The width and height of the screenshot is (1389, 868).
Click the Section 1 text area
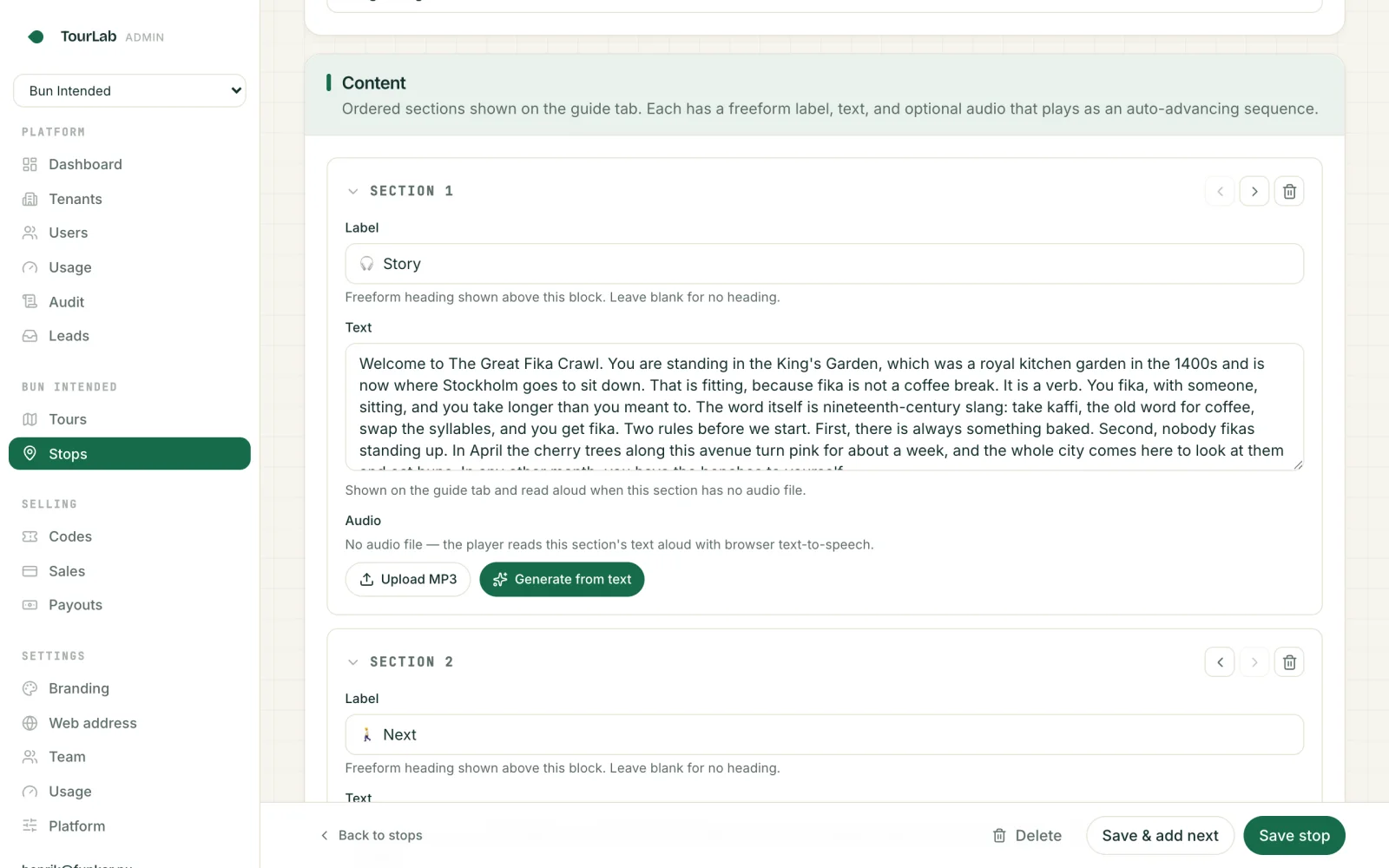(x=824, y=407)
